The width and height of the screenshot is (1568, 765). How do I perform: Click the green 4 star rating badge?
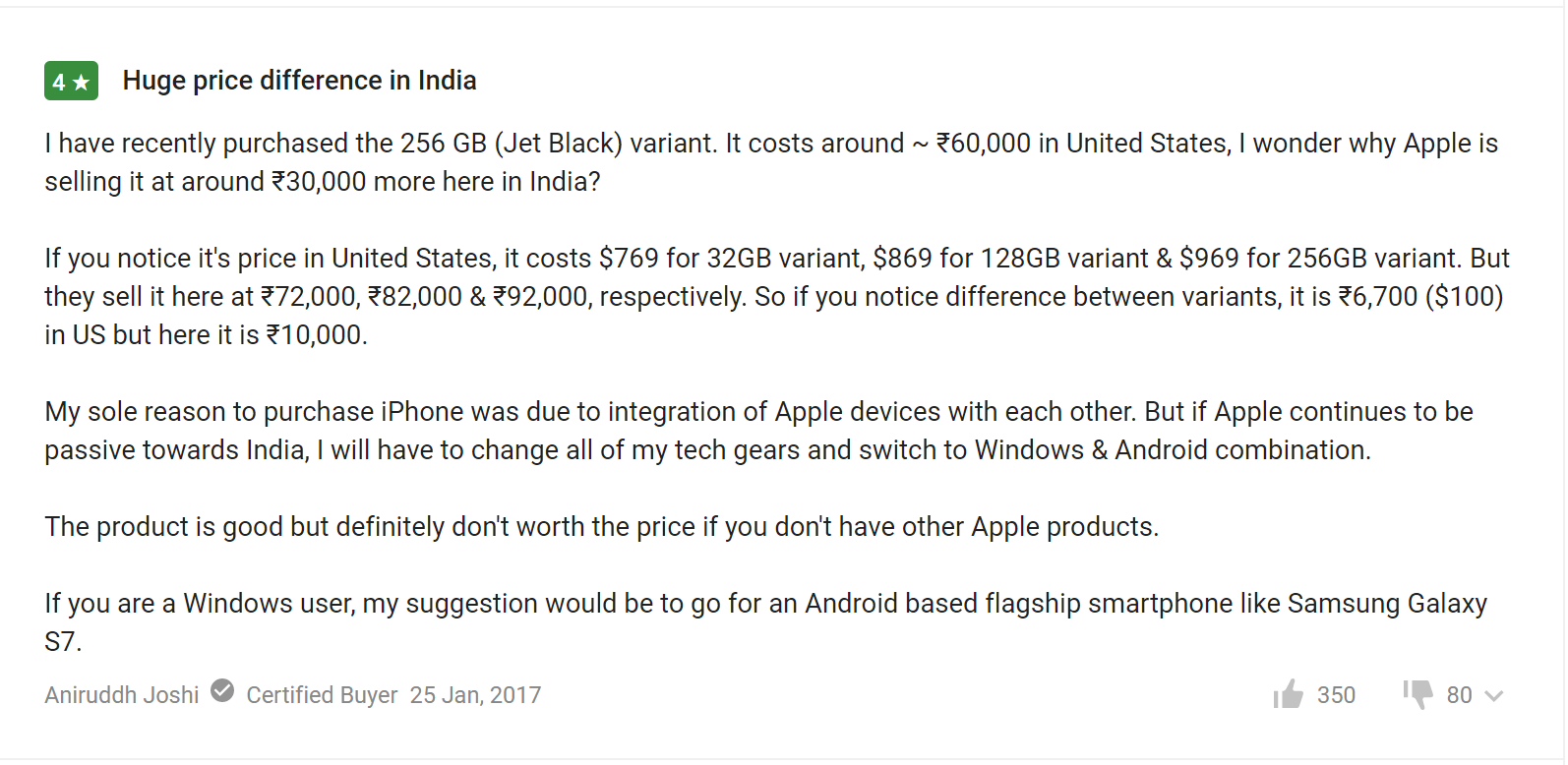[x=71, y=81]
